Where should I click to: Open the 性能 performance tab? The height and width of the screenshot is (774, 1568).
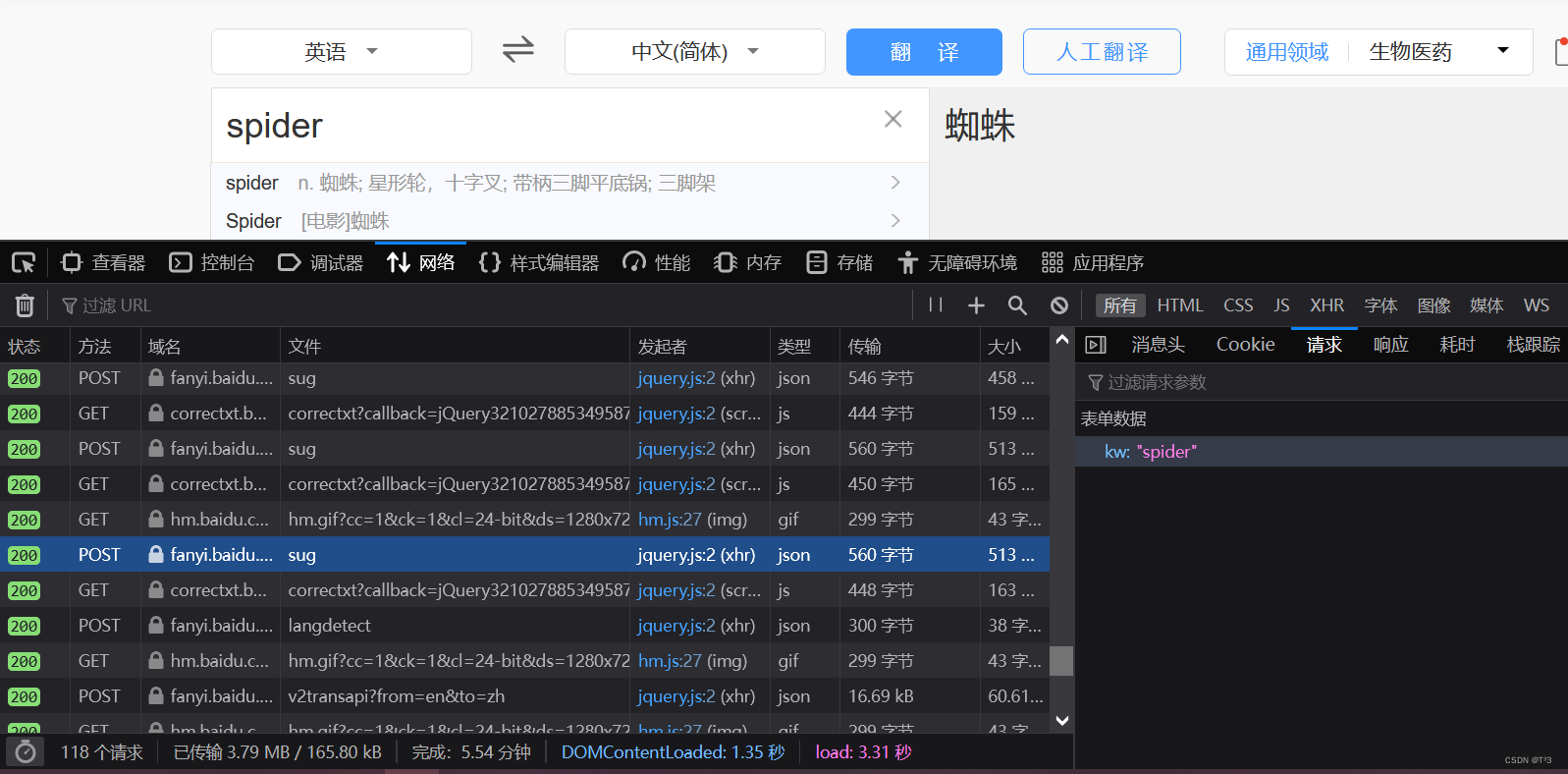coord(657,262)
